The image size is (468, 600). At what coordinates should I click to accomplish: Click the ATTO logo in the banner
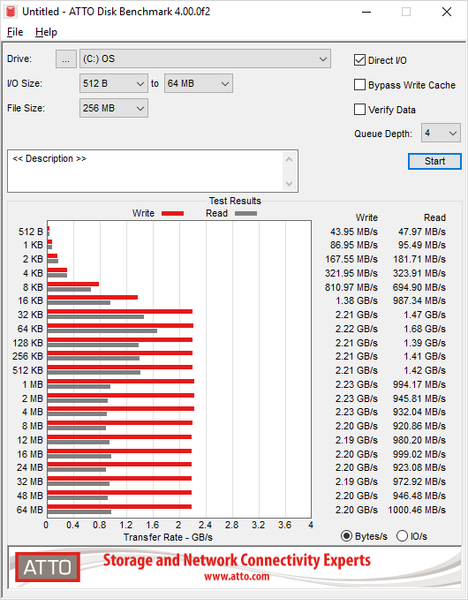pos(47,567)
